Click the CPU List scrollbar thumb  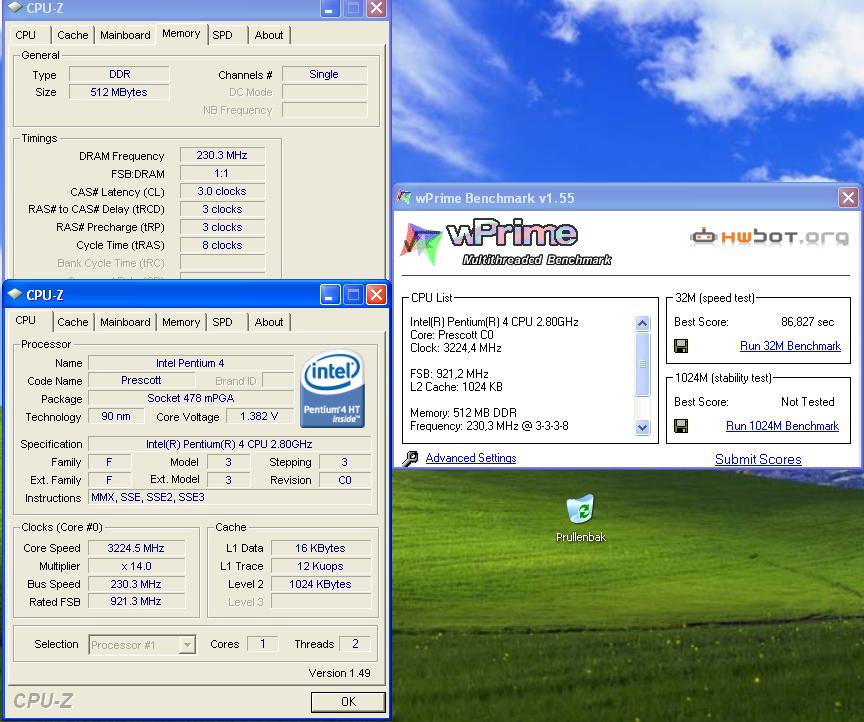642,364
